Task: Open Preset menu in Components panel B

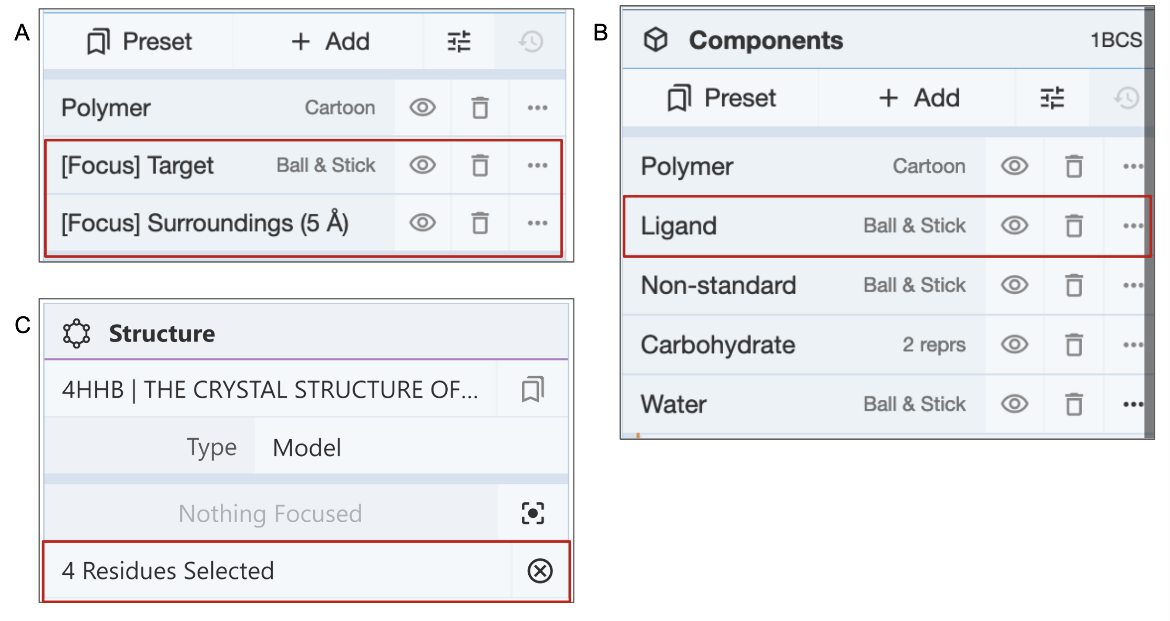Action: (x=721, y=98)
